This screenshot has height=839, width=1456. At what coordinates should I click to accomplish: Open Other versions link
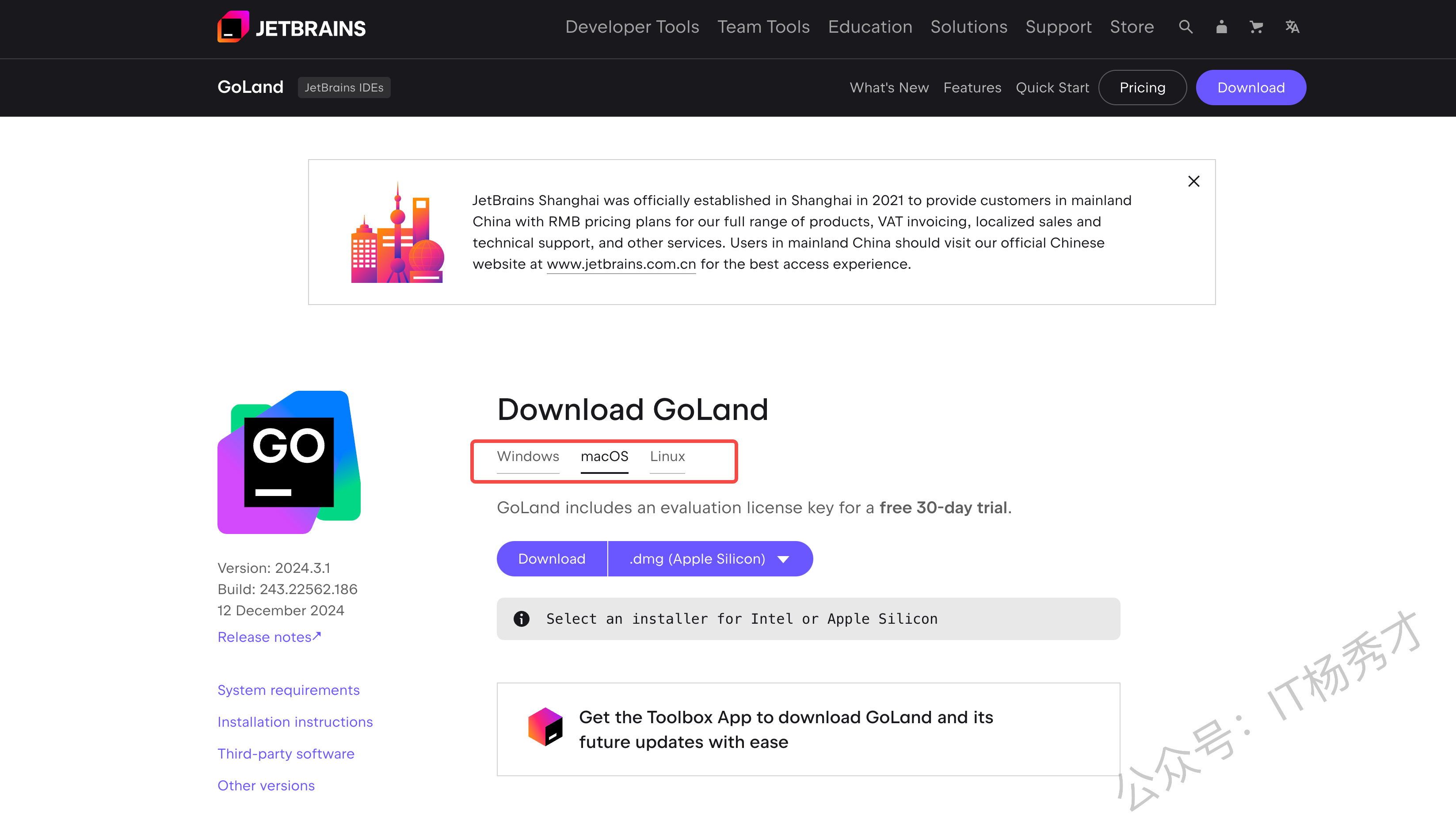(266, 786)
